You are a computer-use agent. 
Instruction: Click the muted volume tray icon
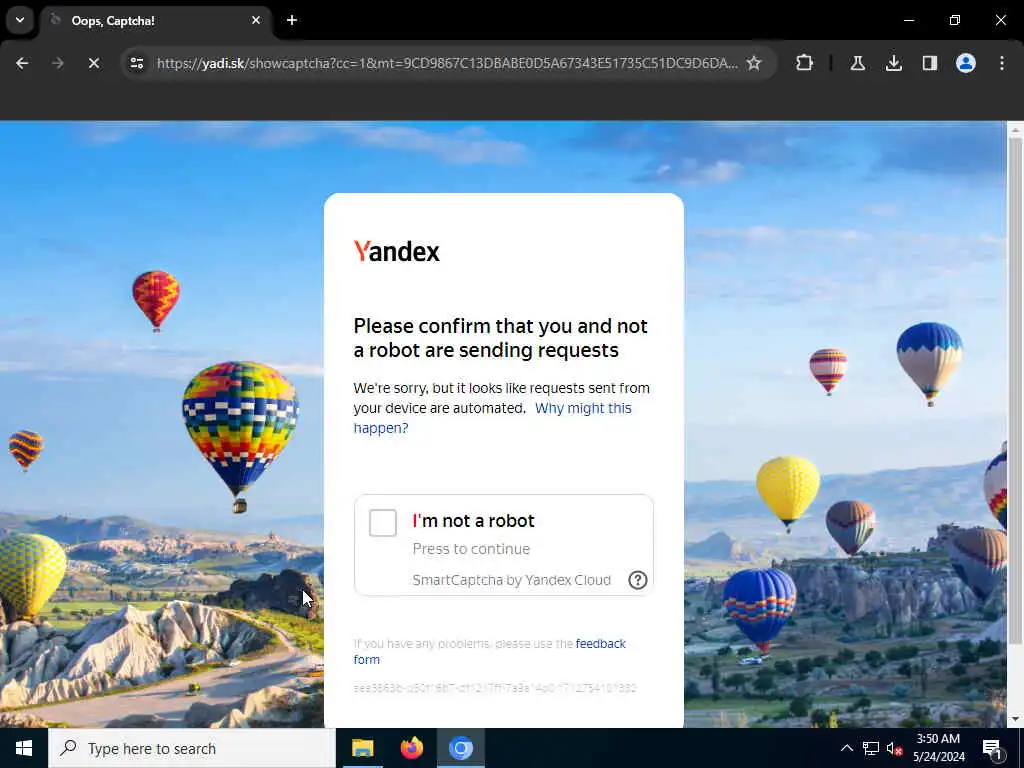pos(894,748)
